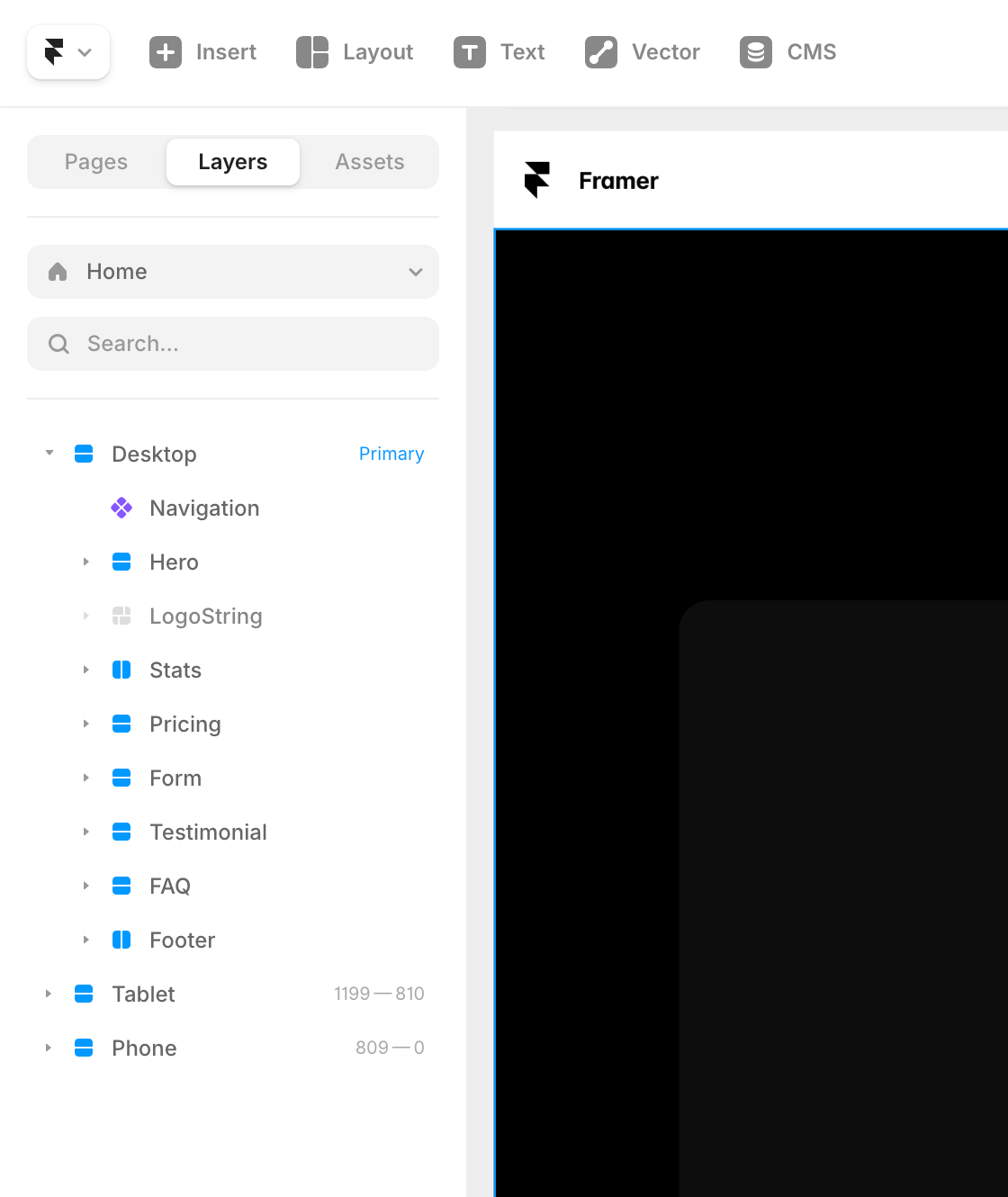The width and height of the screenshot is (1008, 1197).
Task: Focus the layers Search field
Action: pyautogui.click(x=233, y=344)
